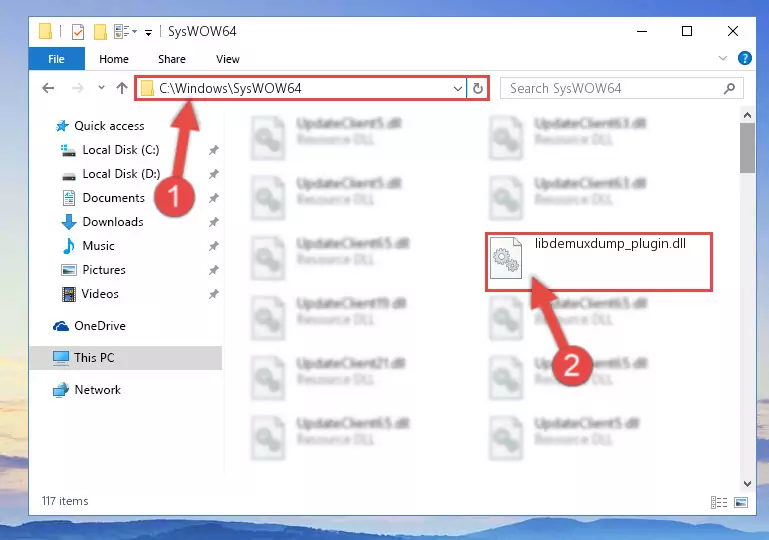Click the folder icon in address bar

coord(147,88)
